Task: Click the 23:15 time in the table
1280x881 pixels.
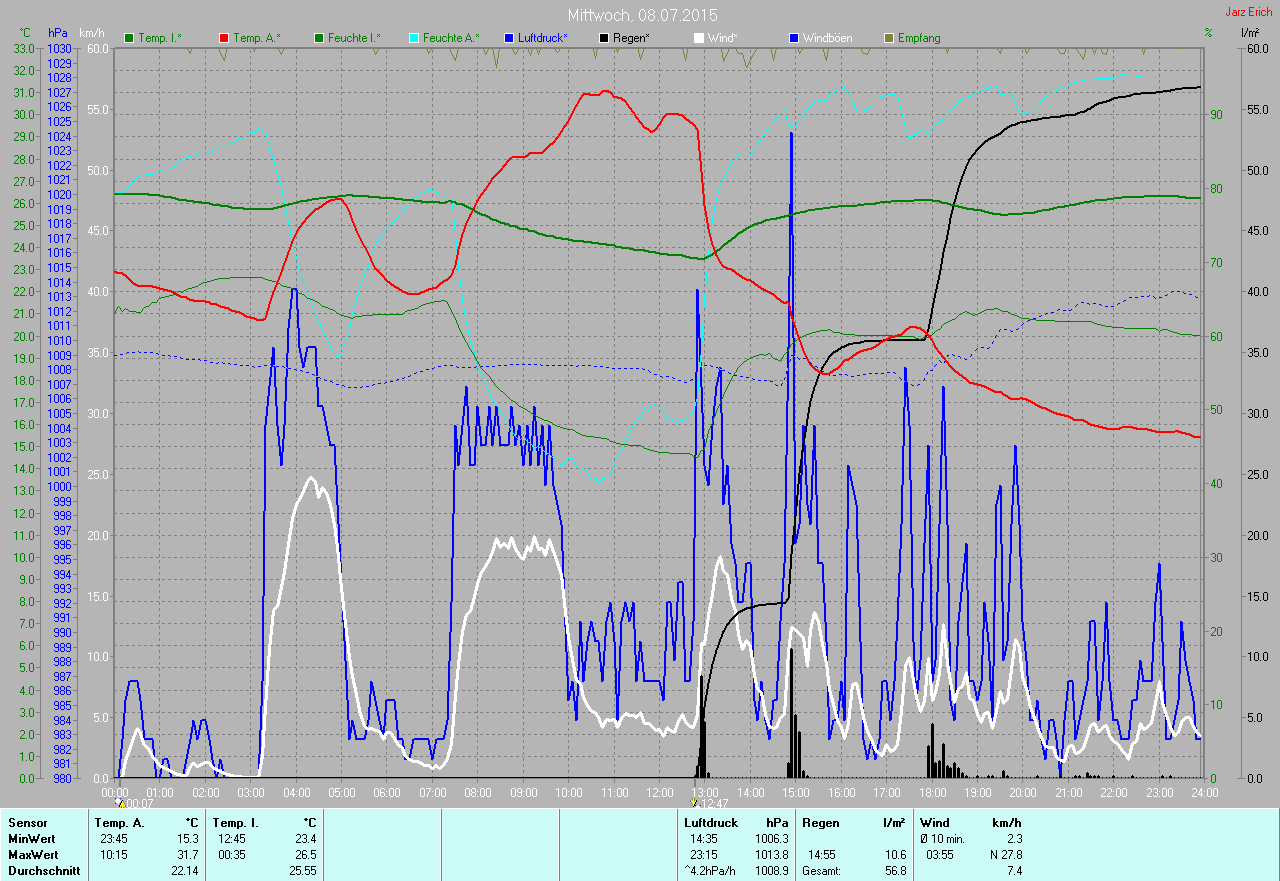Action: click(704, 855)
